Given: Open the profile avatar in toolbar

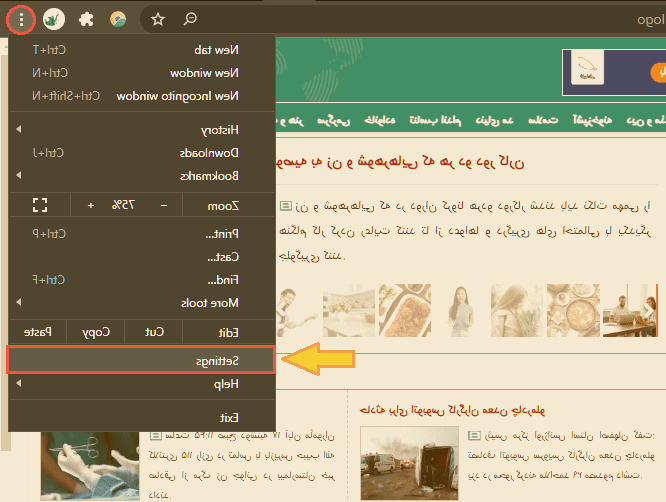Looking at the screenshot, I should [x=118, y=18].
